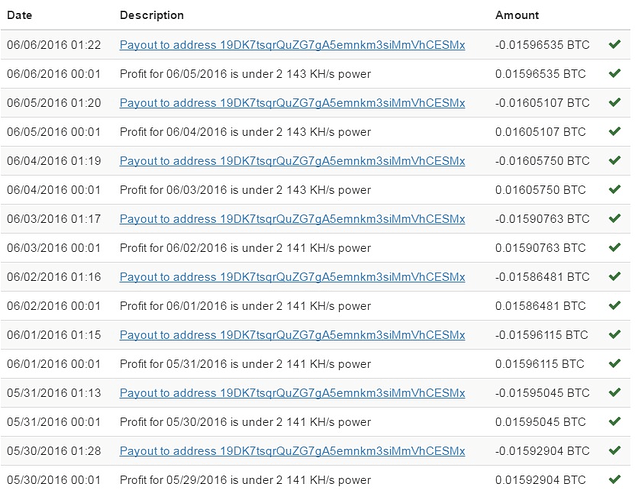The width and height of the screenshot is (635, 500).
Task: Click checkmark for -0.01605107 BTC payout
Action: coord(615,102)
